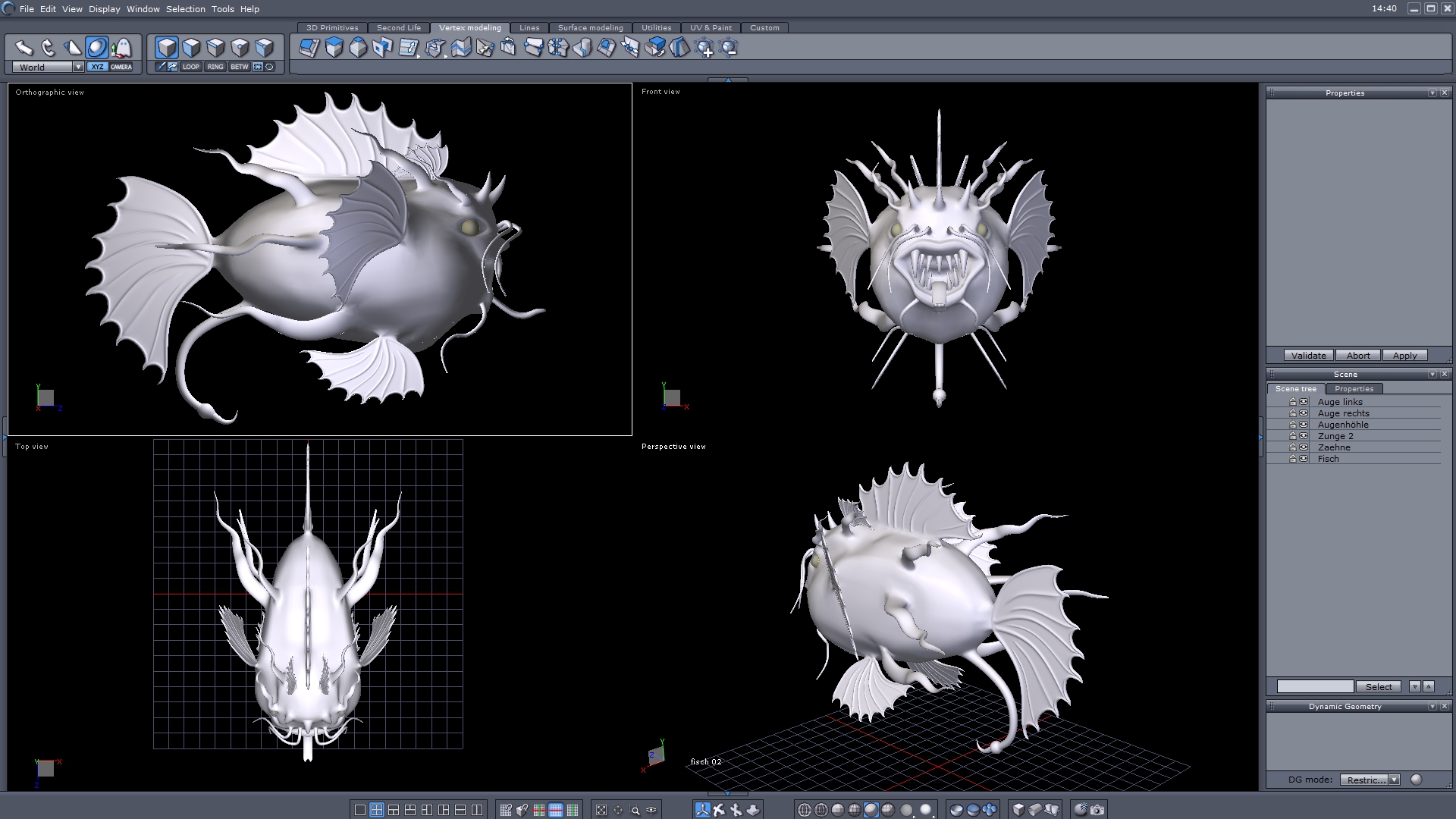Click the search input field beside Select
Screen dimensions: 1456x819
(1315, 686)
